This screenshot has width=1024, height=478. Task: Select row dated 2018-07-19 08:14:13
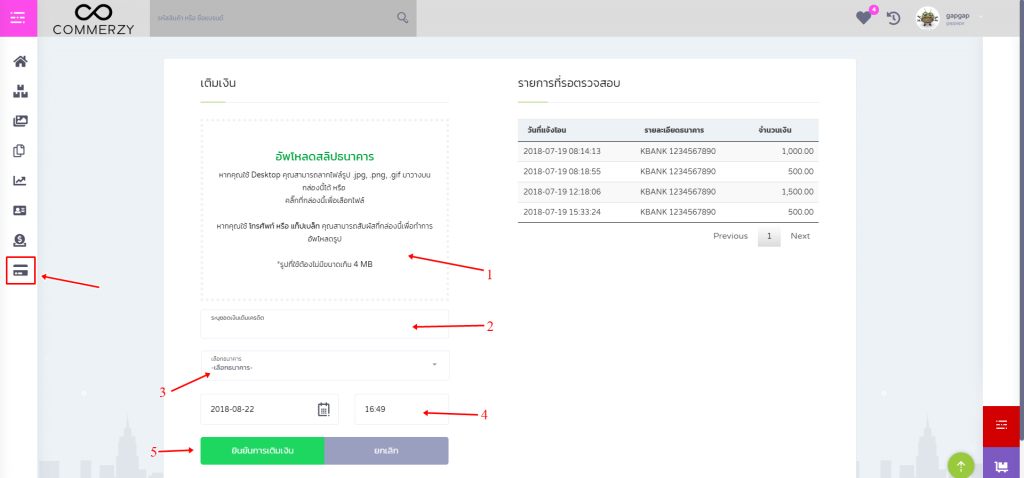668,151
